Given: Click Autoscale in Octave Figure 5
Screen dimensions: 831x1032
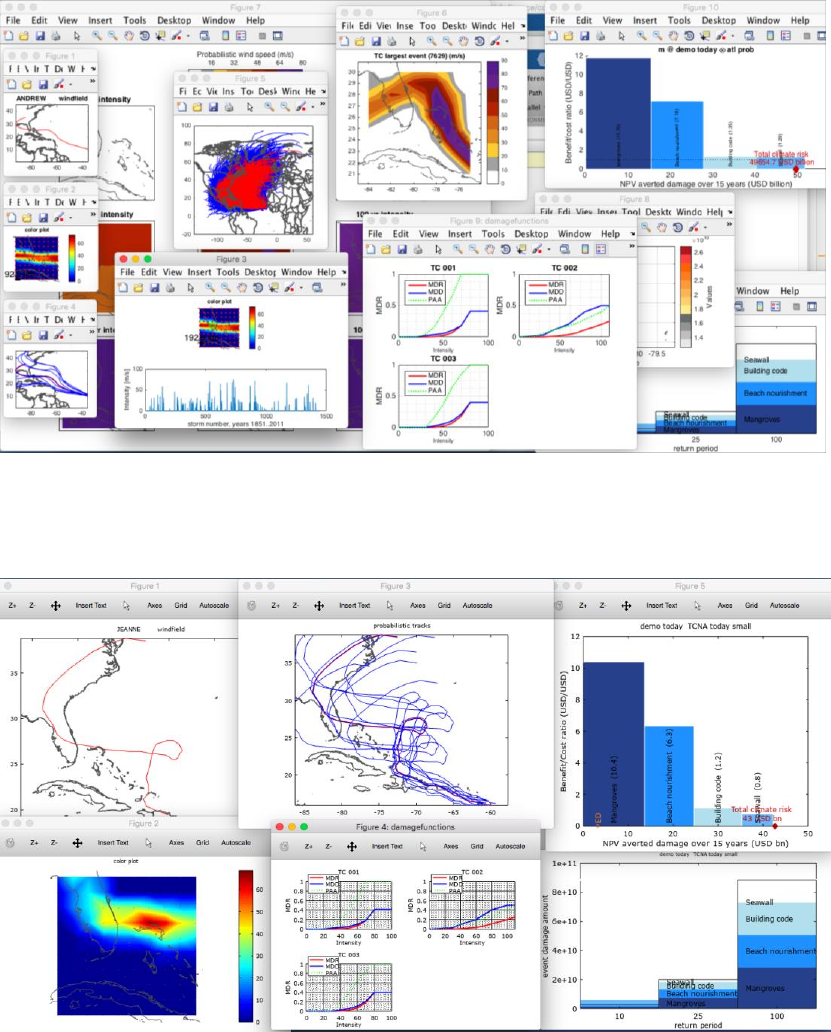Looking at the screenshot, I should point(785,606).
